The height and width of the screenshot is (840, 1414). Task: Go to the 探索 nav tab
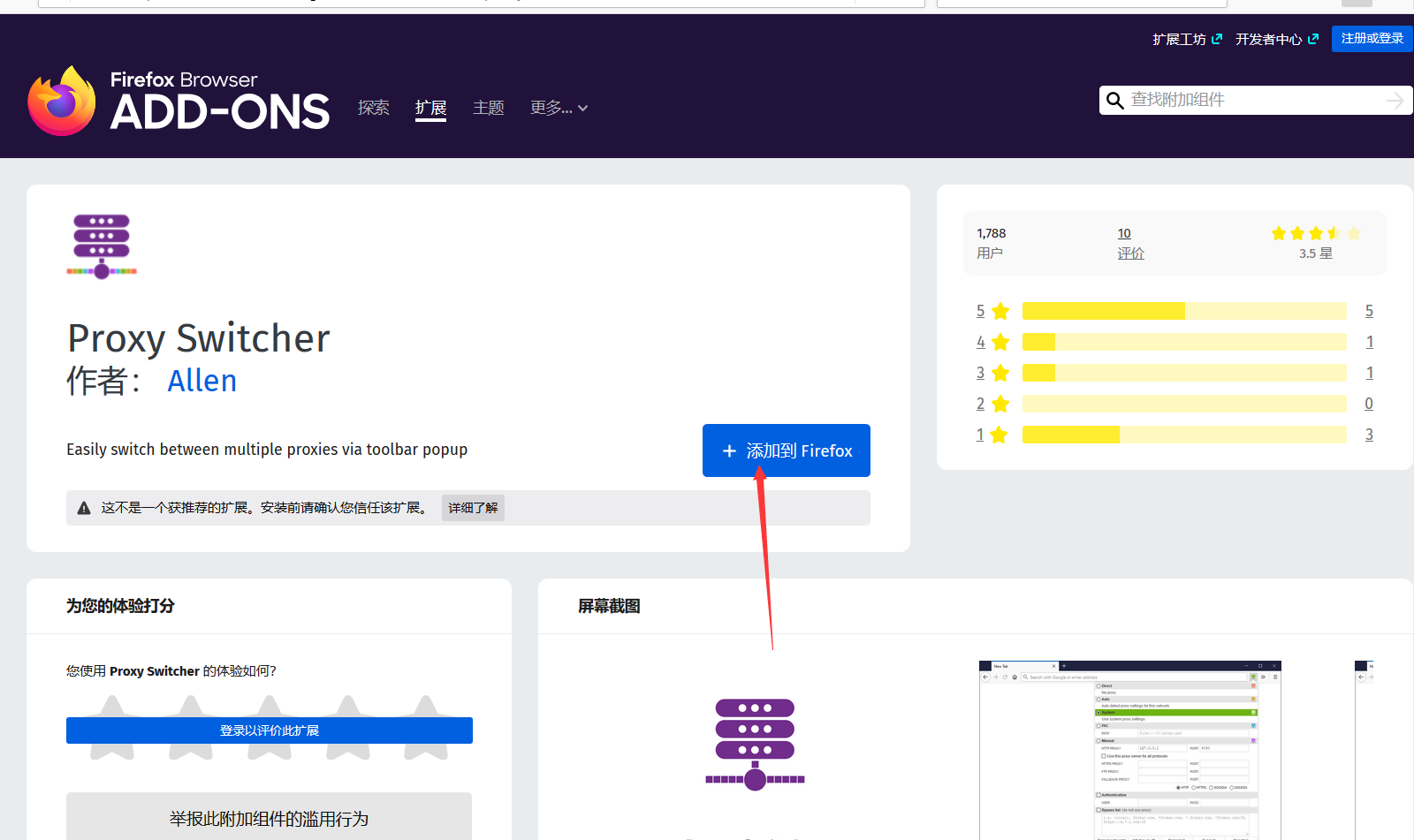coord(374,108)
